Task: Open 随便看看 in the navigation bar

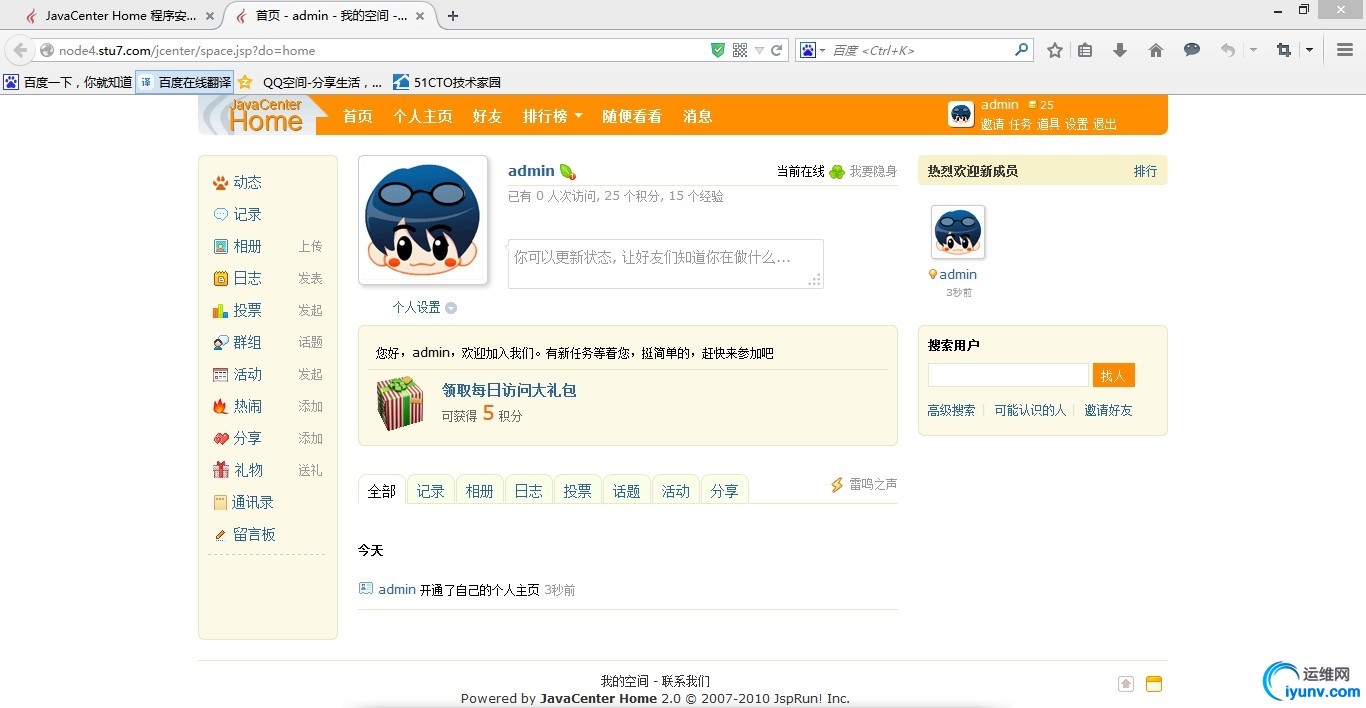Action: (x=632, y=116)
